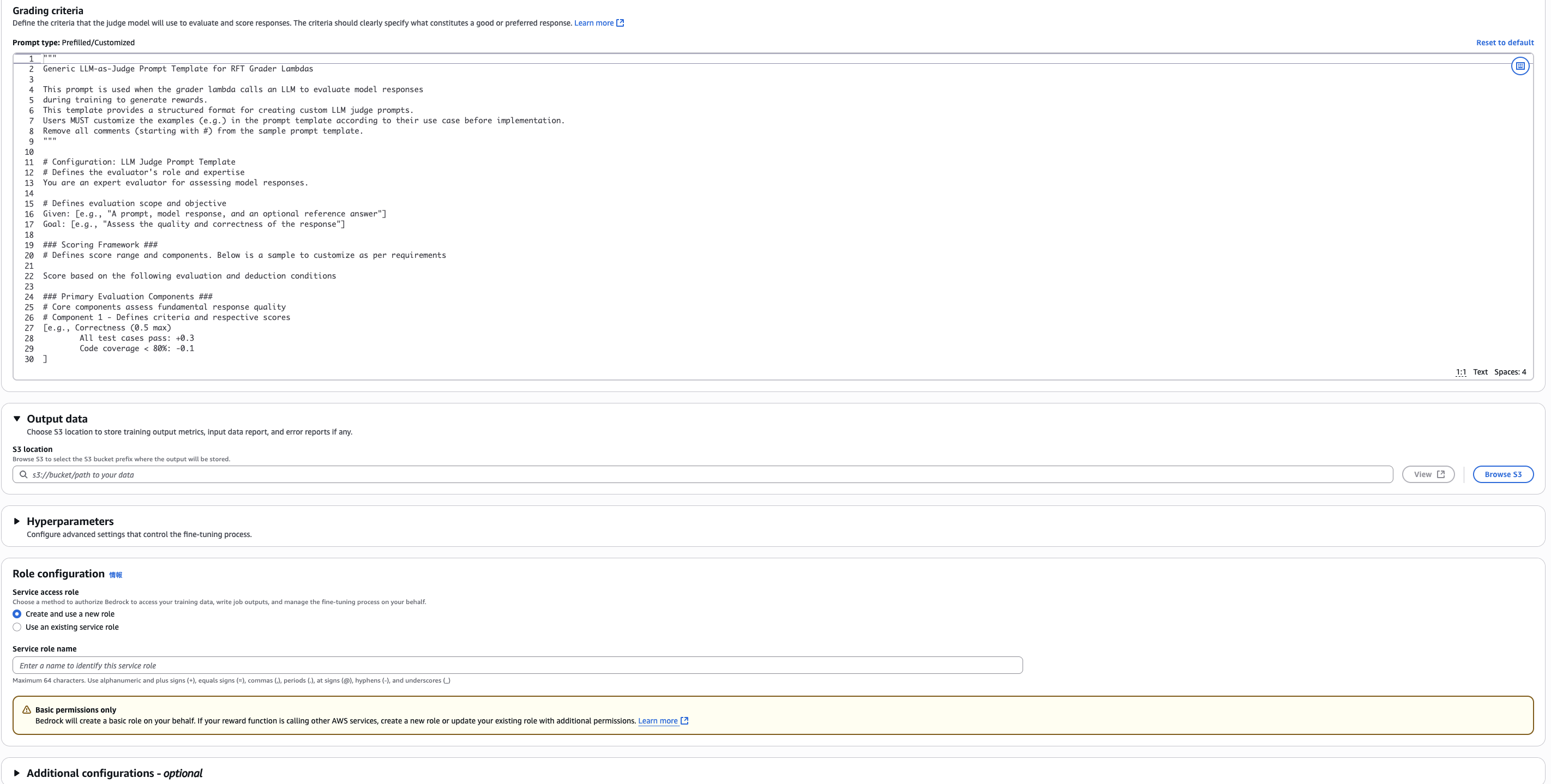Click the 1:1 cursor position indicator
The image size is (1551, 784).
tap(1460, 372)
